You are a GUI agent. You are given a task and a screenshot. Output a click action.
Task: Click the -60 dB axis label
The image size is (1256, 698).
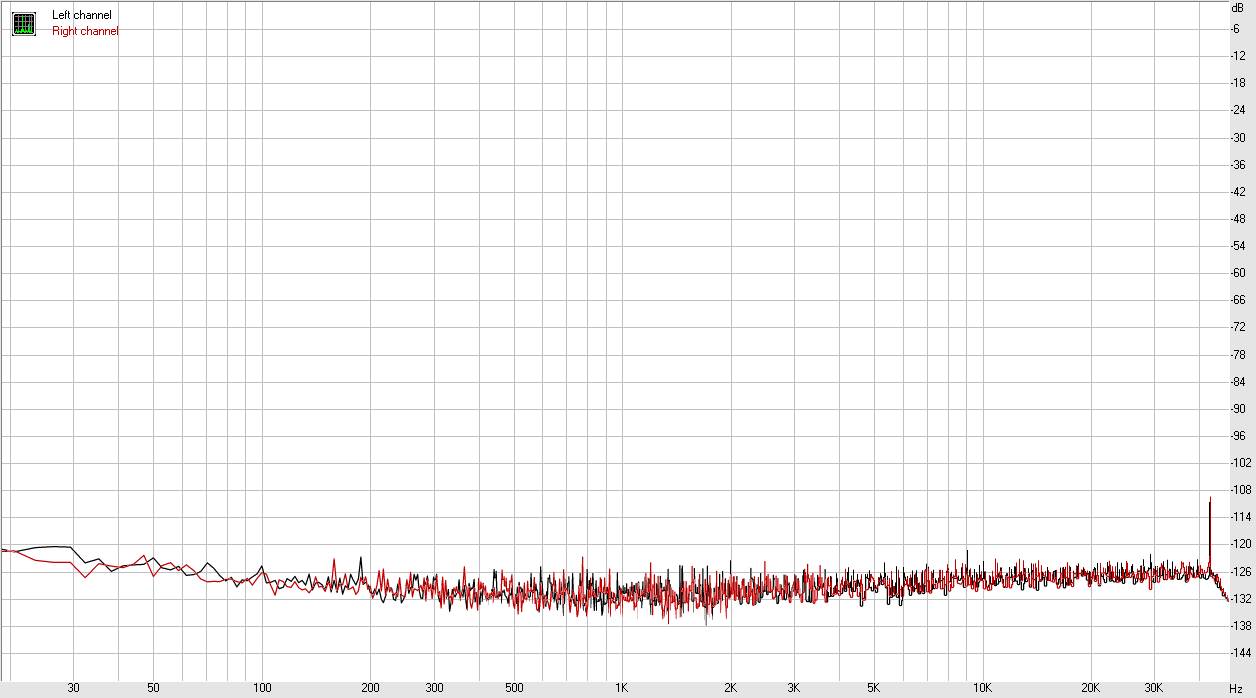[1239, 273]
